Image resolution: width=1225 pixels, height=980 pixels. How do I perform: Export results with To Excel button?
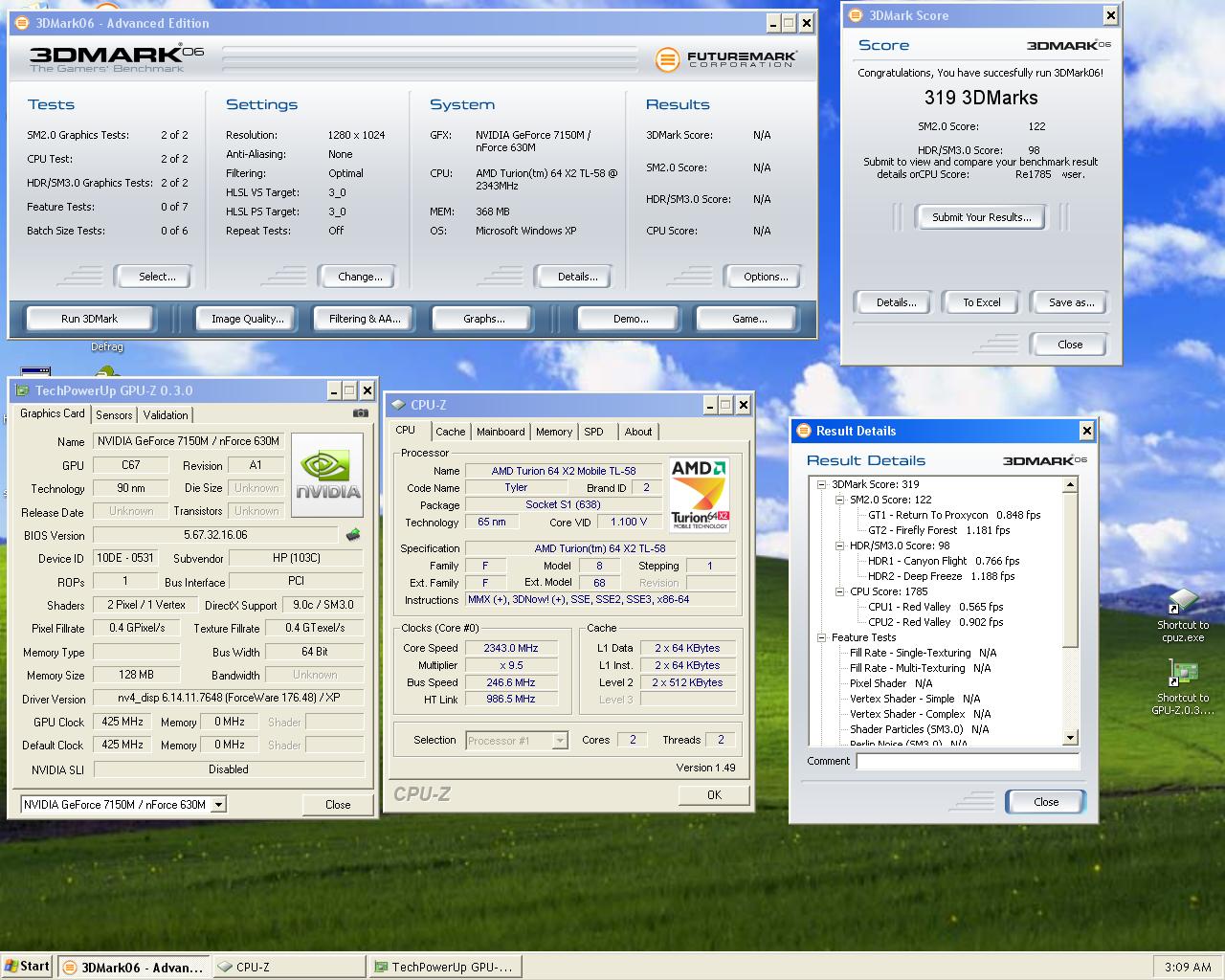pyautogui.click(x=982, y=302)
